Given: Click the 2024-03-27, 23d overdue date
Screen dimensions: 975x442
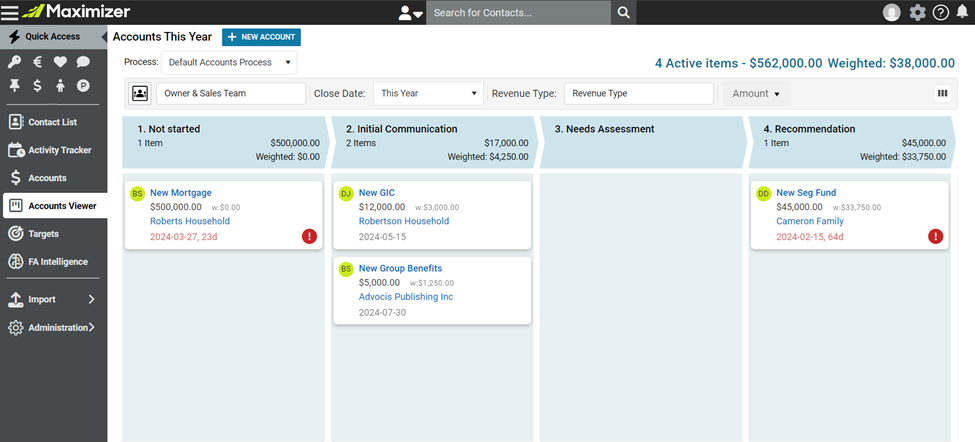Looking at the screenshot, I should 183,237.
